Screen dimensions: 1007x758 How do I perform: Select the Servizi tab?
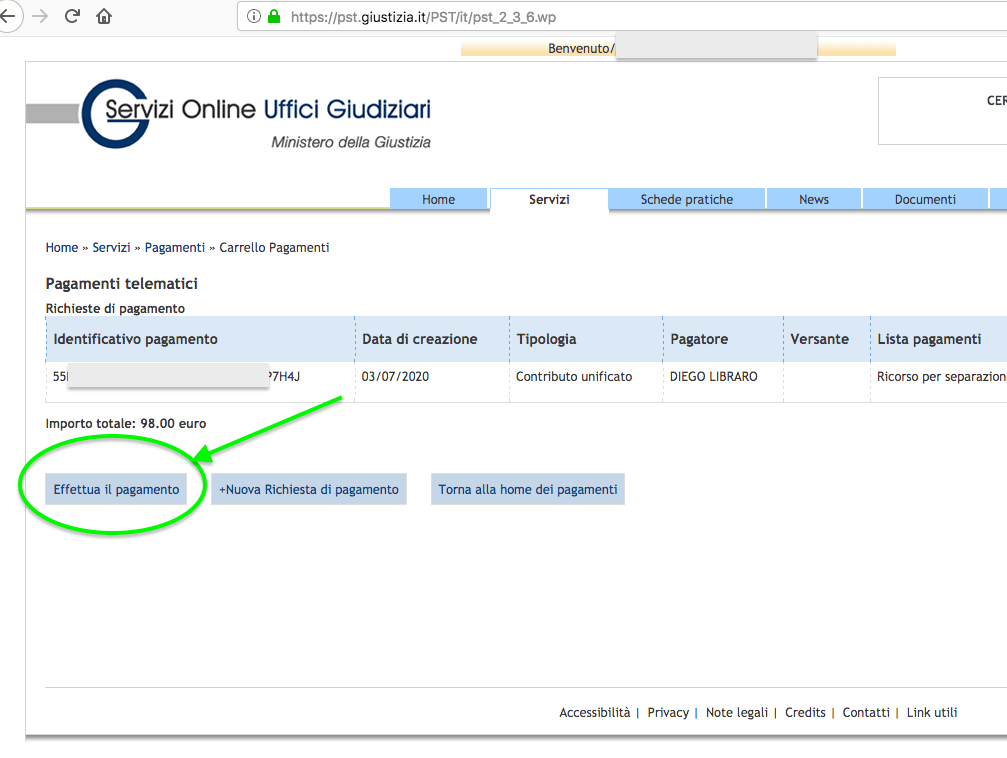coord(549,199)
